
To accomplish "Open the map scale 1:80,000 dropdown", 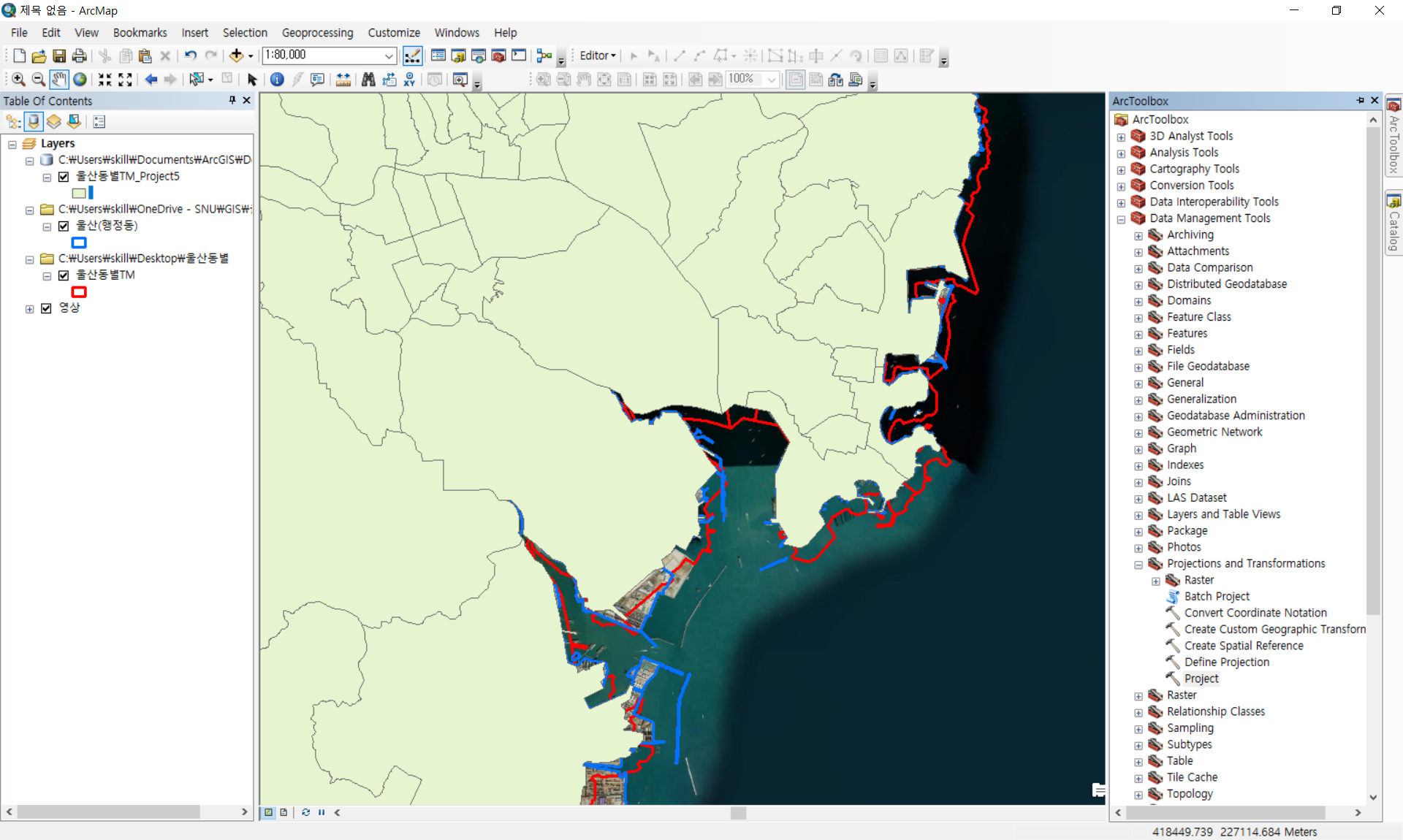I will (389, 56).
